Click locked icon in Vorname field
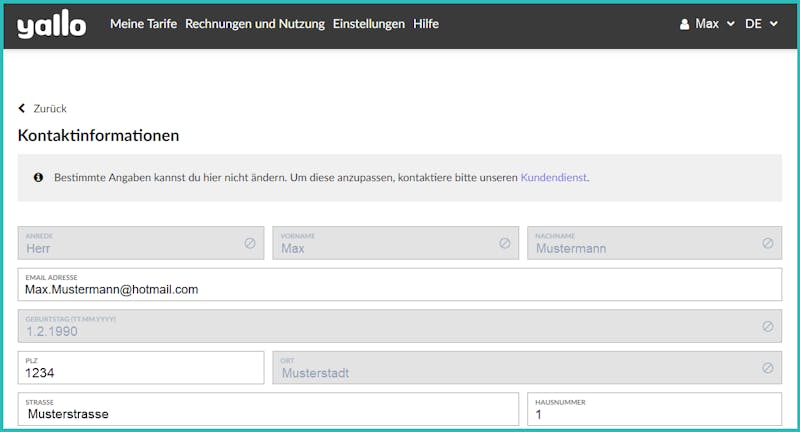 click(505, 243)
